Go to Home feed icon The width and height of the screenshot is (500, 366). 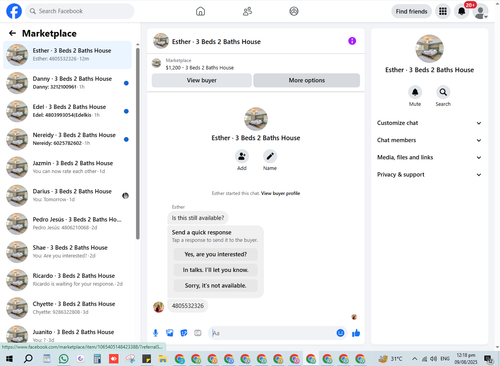[200, 11]
